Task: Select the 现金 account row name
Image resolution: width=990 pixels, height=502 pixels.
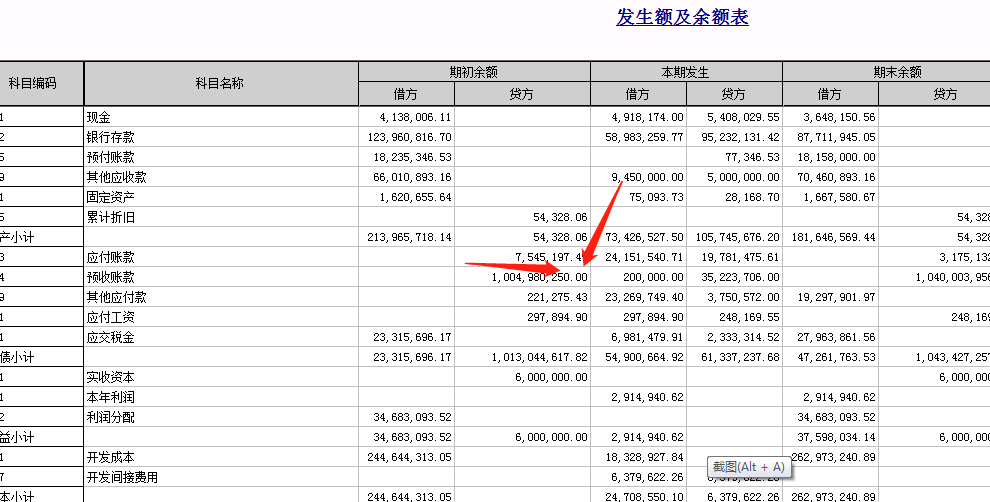Action: pos(98,117)
